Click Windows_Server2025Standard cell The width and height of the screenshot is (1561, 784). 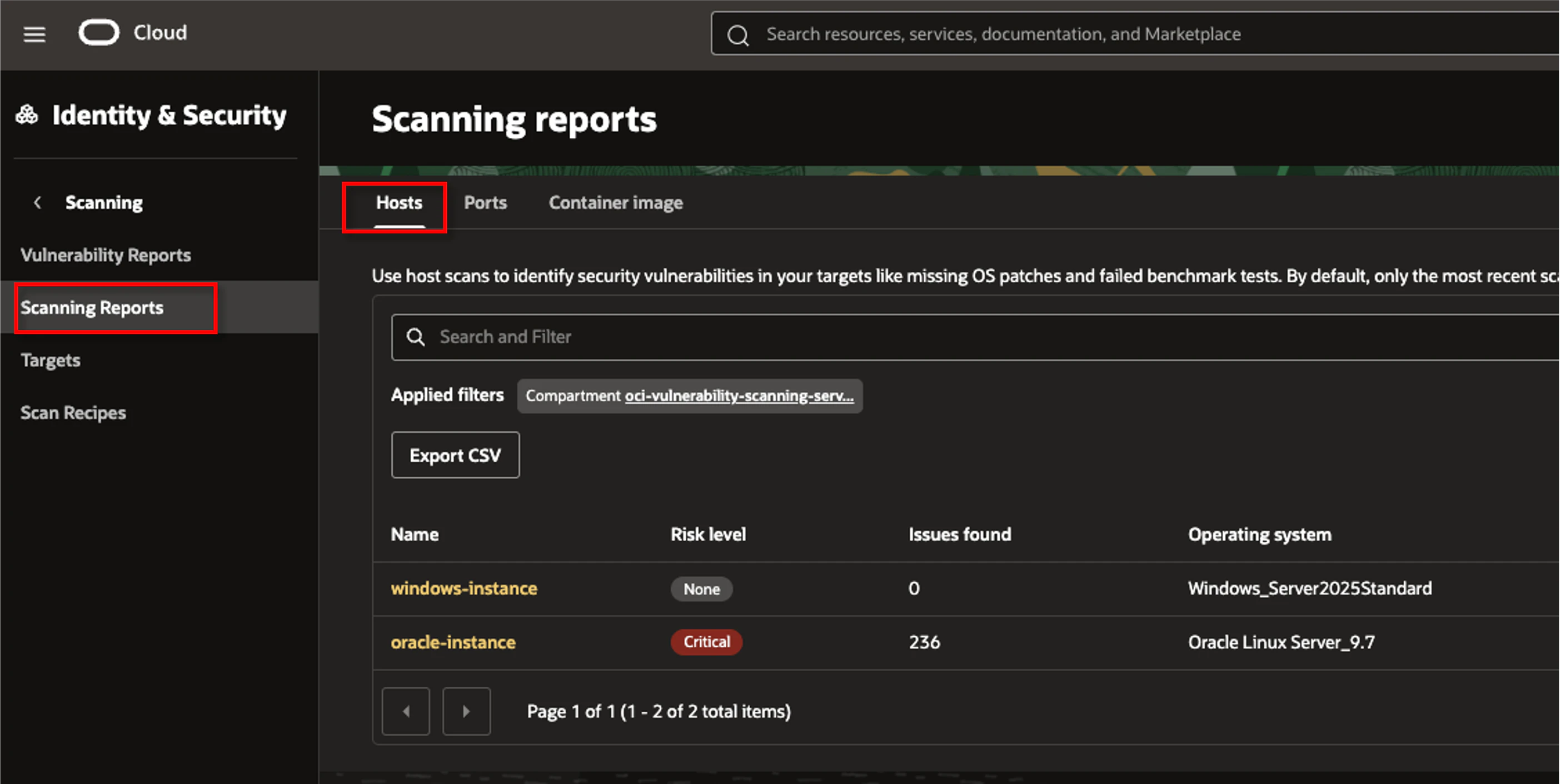click(1309, 588)
